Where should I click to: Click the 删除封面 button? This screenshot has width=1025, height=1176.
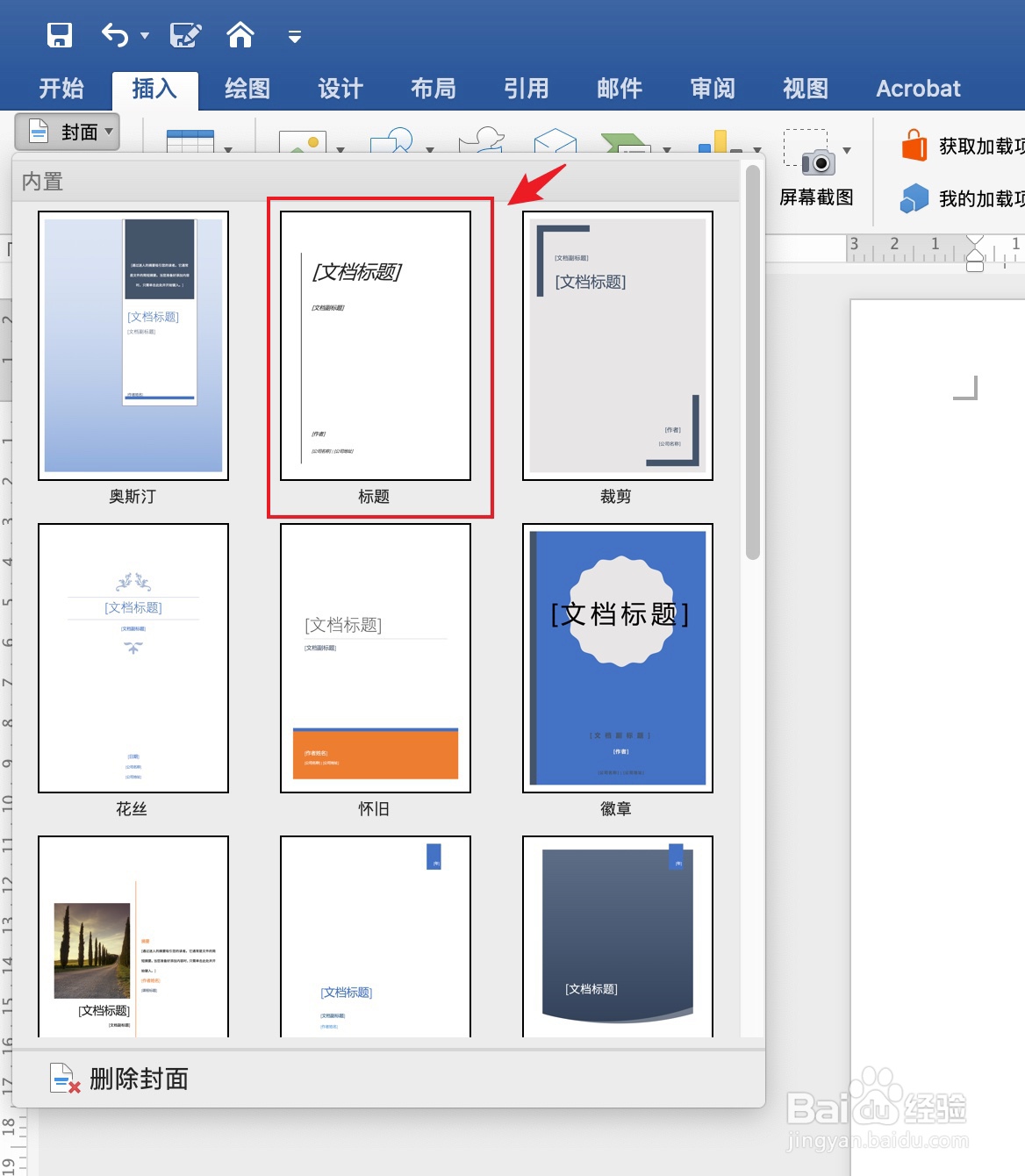click(x=121, y=1078)
